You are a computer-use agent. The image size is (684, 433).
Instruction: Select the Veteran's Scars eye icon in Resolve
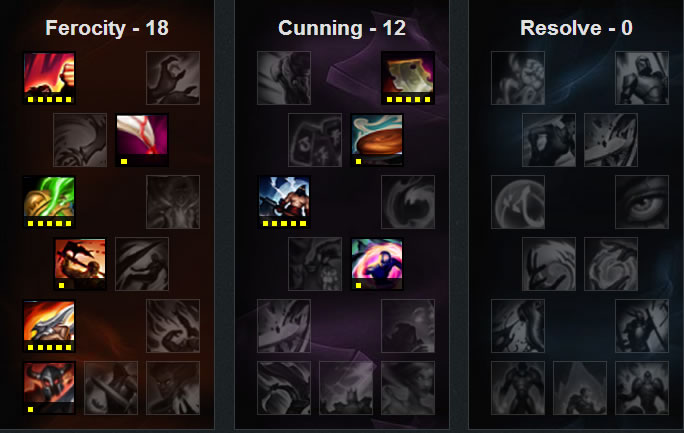tap(642, 202)
